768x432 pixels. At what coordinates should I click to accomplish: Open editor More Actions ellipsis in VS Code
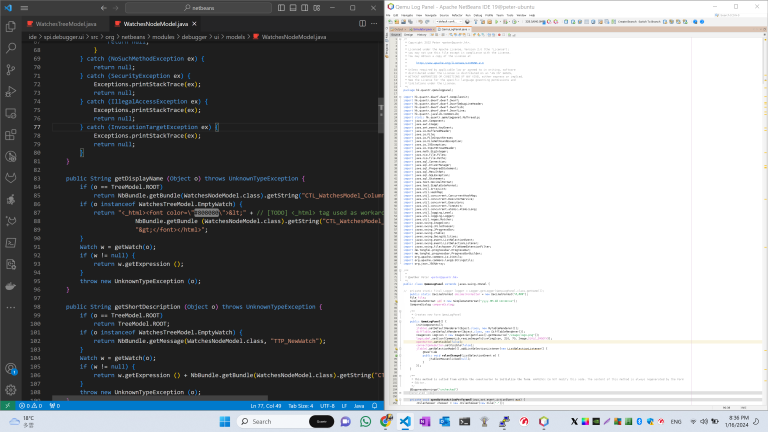(x=374, y=24)
